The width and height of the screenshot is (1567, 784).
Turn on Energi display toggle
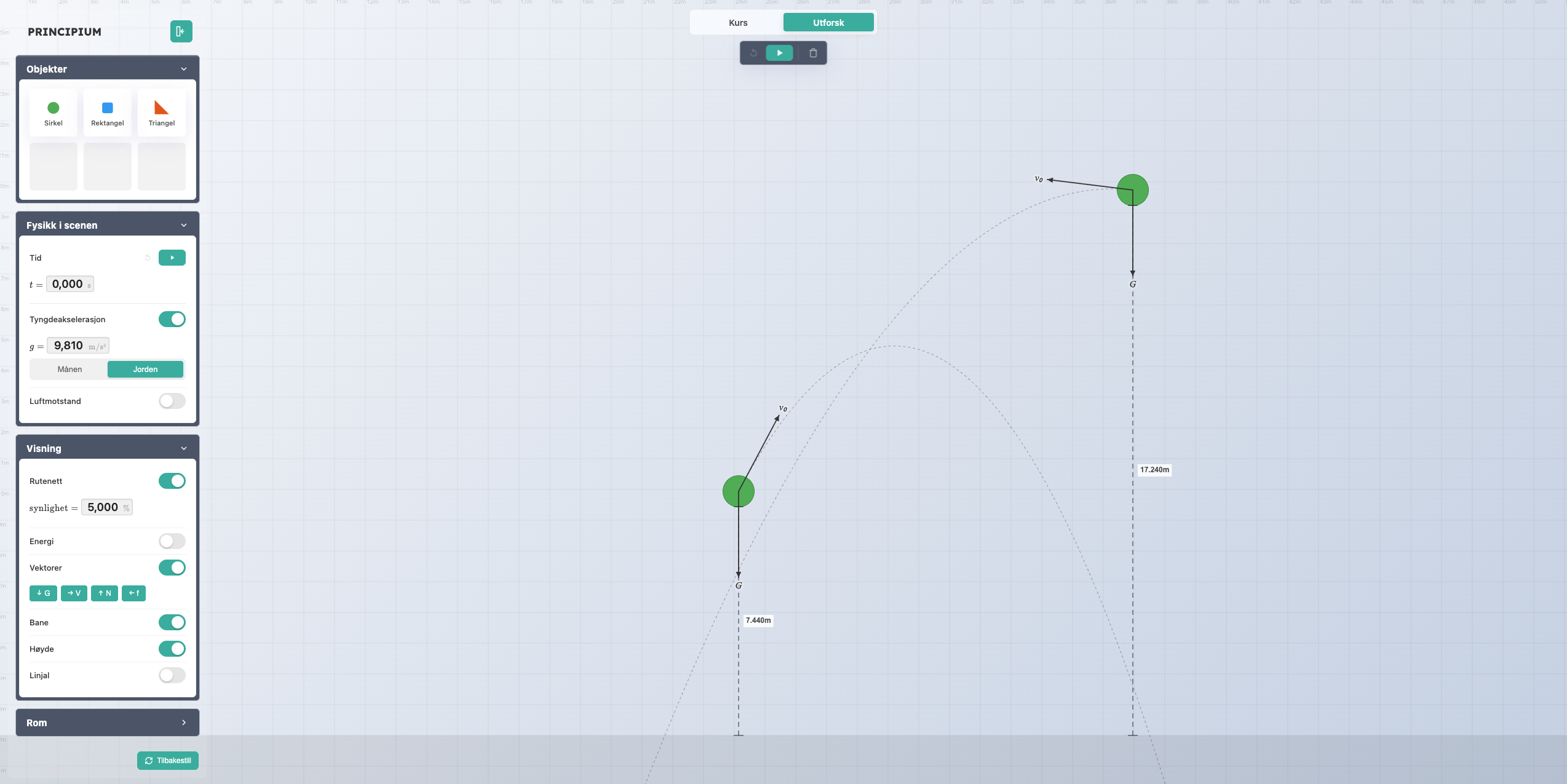[x=172, y=541]
